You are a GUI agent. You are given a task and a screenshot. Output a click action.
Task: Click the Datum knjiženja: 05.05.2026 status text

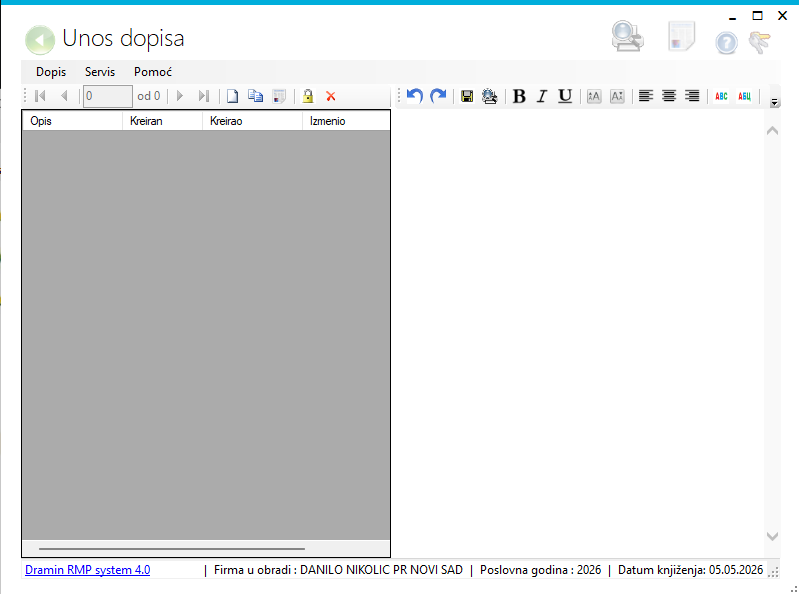pyautogui.click(x=690, y=570)
